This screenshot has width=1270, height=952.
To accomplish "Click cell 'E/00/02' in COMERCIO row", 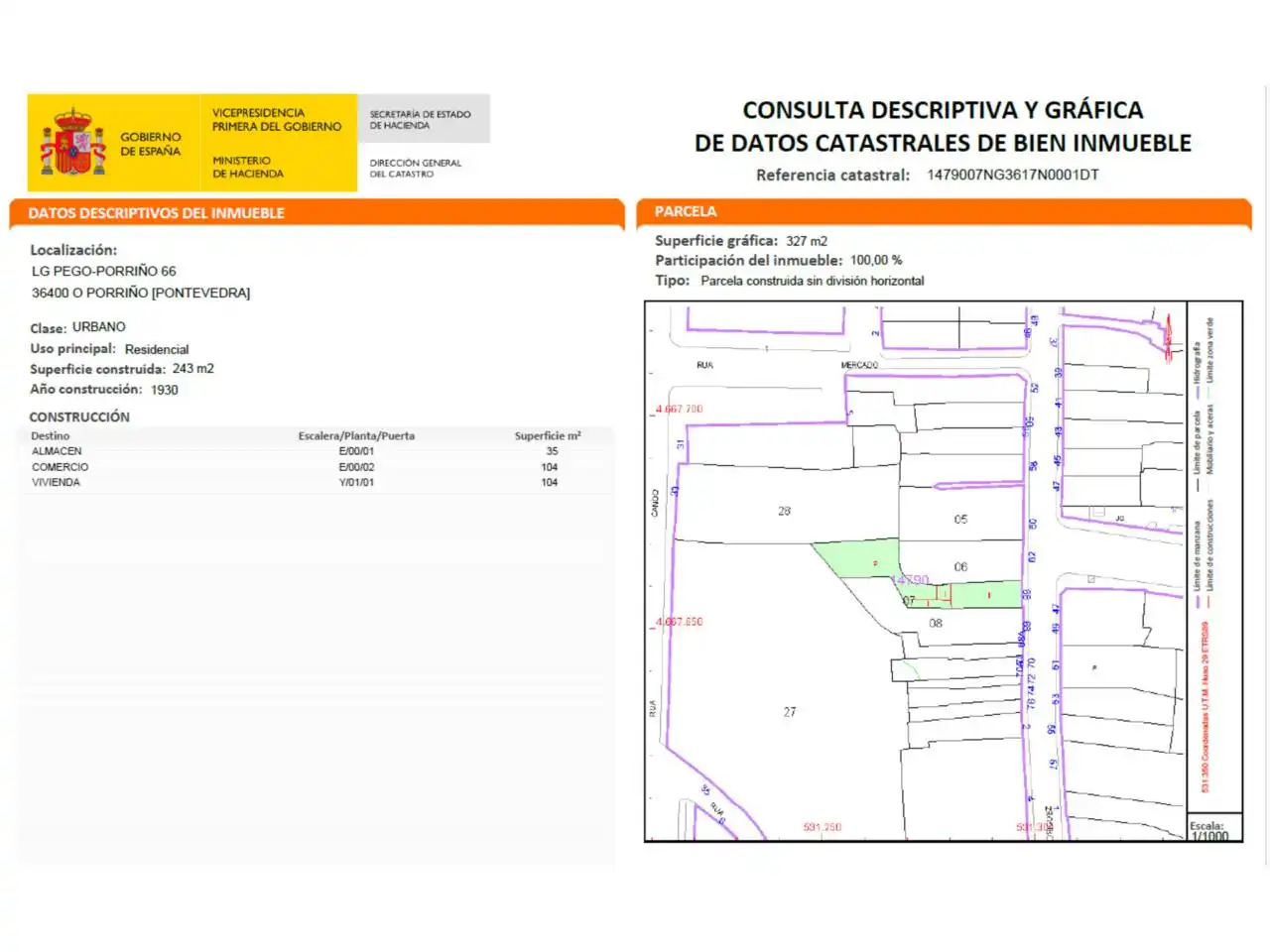I will pyautogui.click(x=356, y=467).
